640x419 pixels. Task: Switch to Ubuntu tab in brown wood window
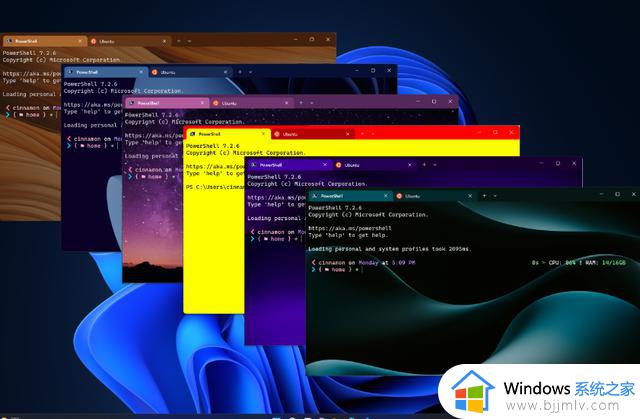pos(128,41)
